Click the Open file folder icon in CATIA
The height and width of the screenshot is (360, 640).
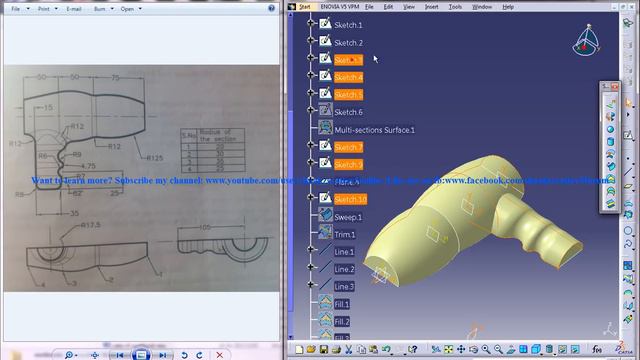[x=311, y=349]
